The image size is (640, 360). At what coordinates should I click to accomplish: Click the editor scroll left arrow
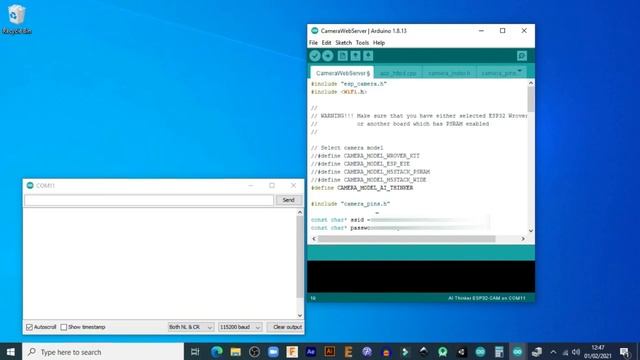coord(314,239)
